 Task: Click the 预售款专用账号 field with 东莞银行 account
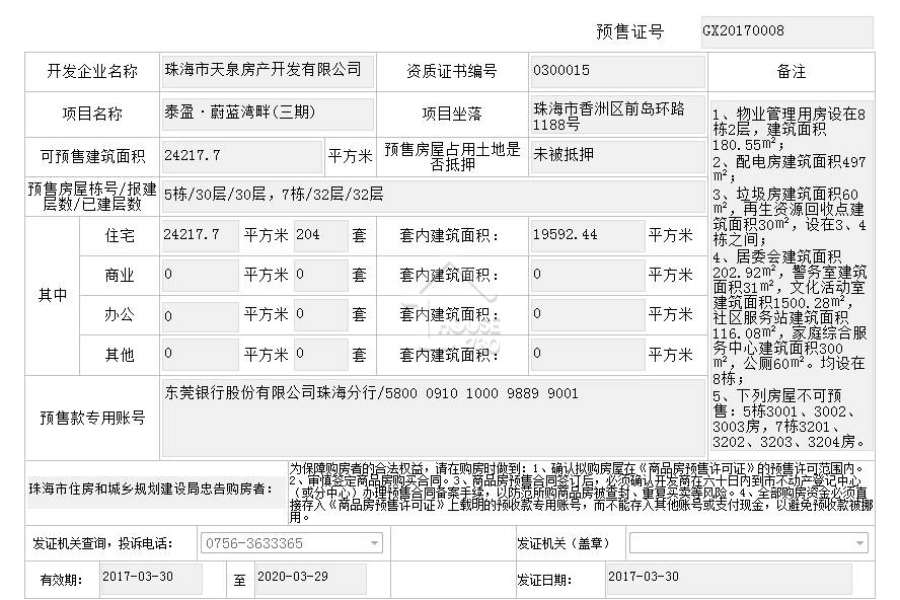tap(433, 418)
